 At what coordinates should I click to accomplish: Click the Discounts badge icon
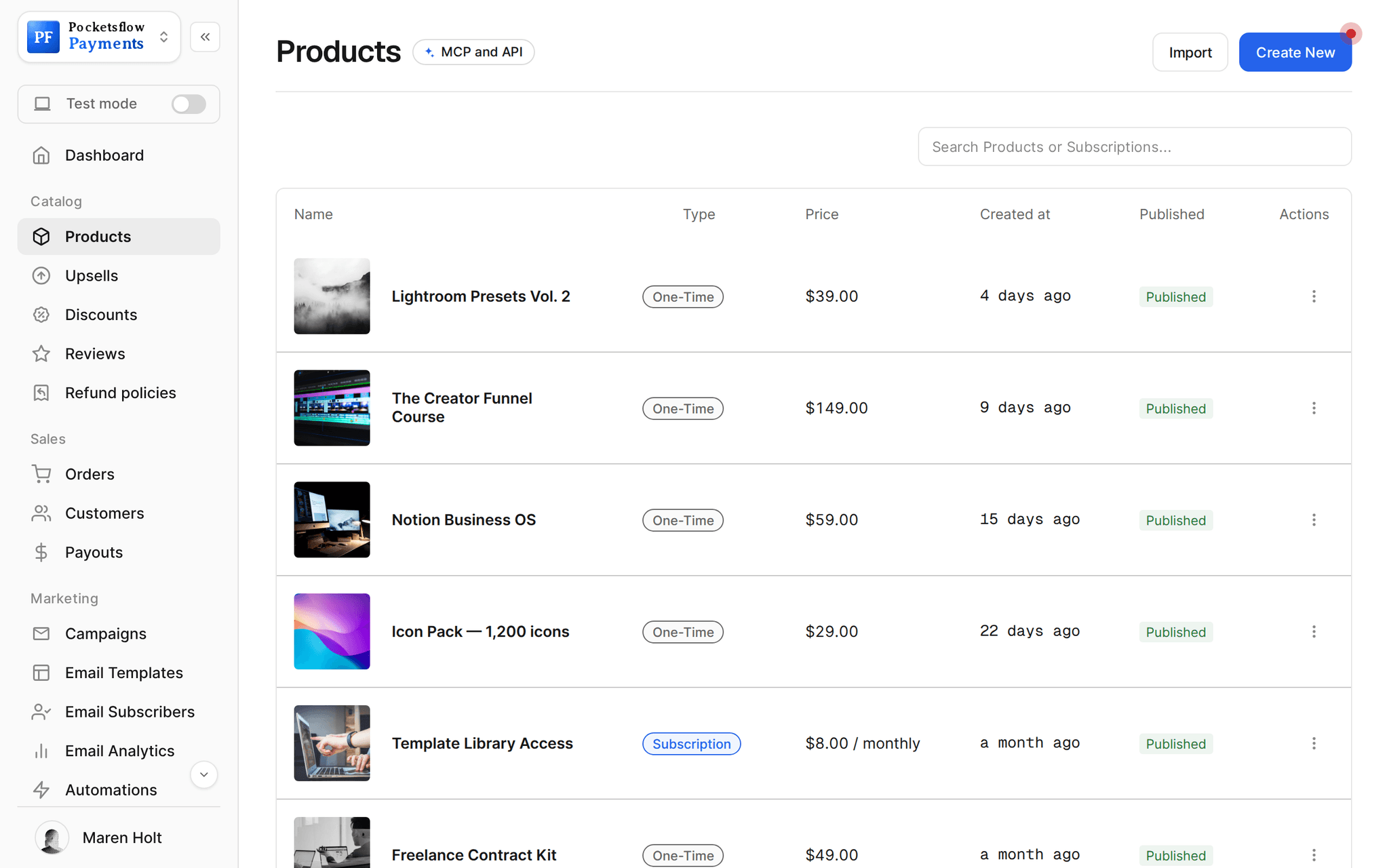tap(41, 315)
